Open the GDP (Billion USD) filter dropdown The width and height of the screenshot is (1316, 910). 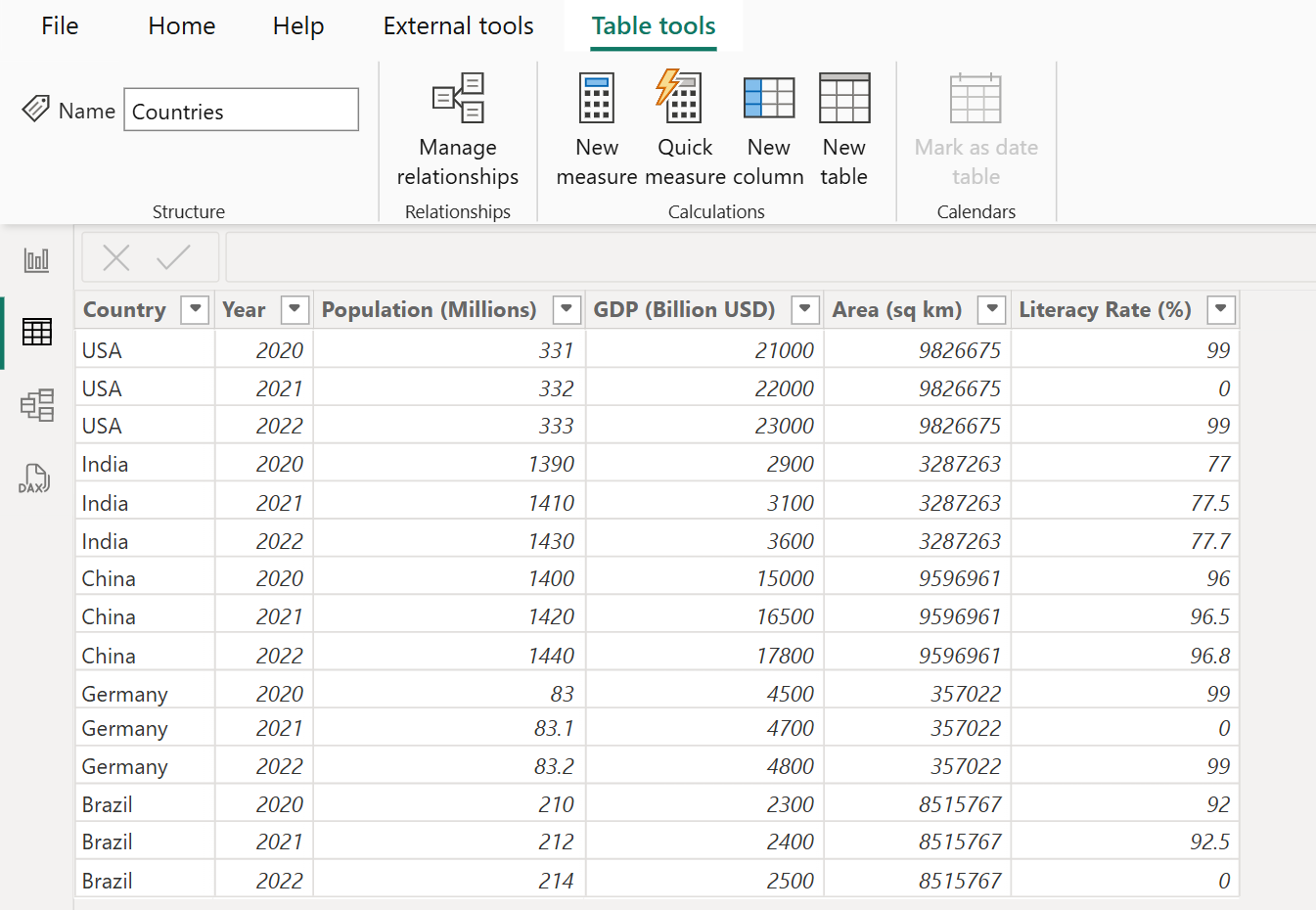(x=805, y=309)
